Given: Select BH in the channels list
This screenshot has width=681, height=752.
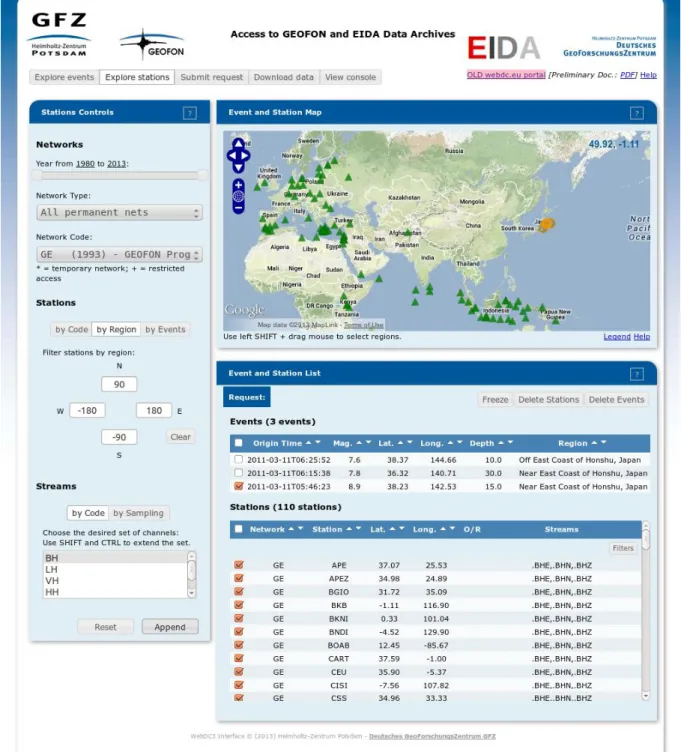Looking at the screenshot, I should point(115,558).
